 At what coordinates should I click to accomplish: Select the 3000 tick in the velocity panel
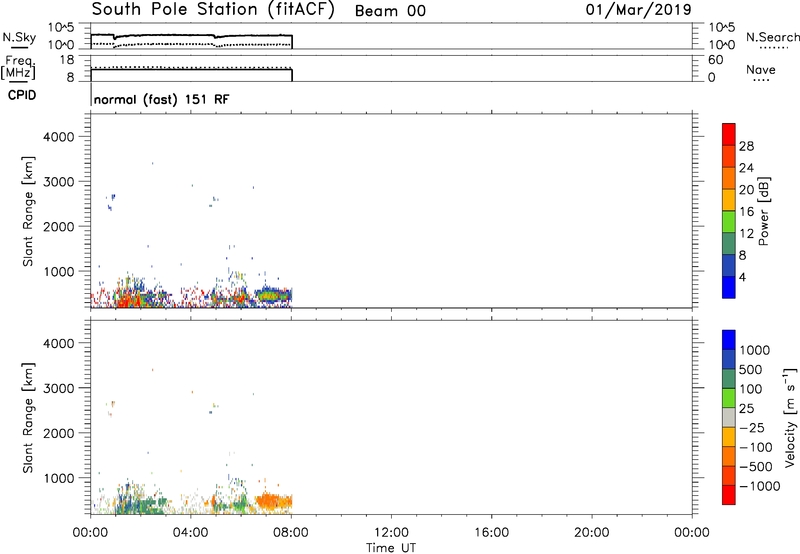[x=58, y=388]
